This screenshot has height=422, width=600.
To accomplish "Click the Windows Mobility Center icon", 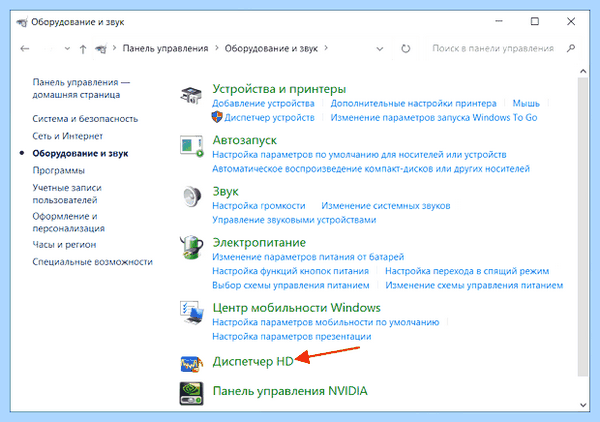I will (x=191, y=313).
